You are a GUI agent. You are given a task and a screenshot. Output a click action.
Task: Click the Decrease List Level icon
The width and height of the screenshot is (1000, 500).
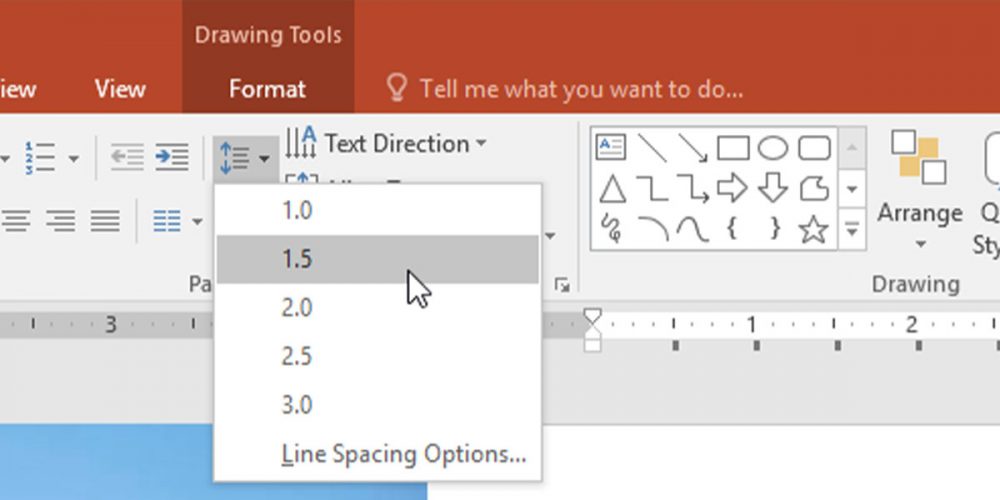pyautogui.click(x=126, y=157)
